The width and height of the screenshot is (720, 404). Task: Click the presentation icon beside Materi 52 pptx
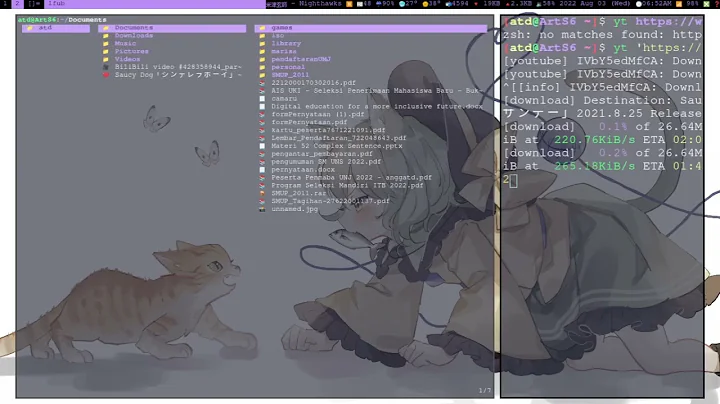(x=262, y=146)
